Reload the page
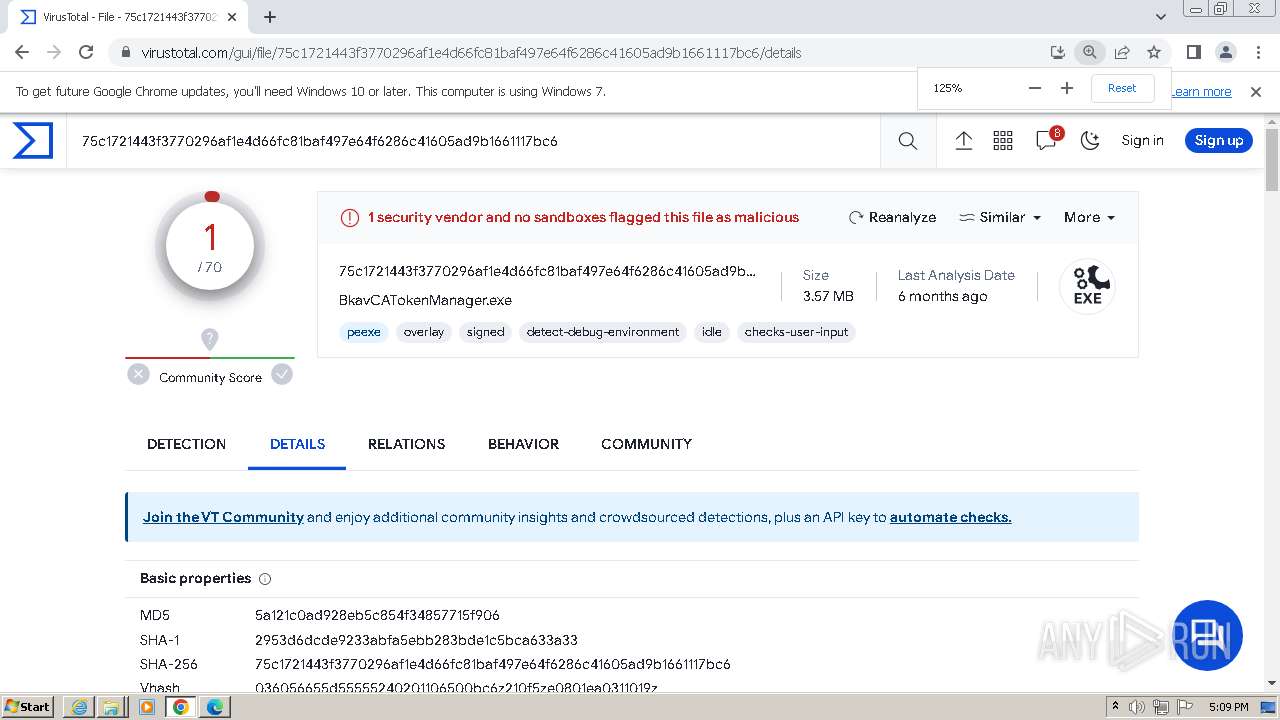 point(86,52)
